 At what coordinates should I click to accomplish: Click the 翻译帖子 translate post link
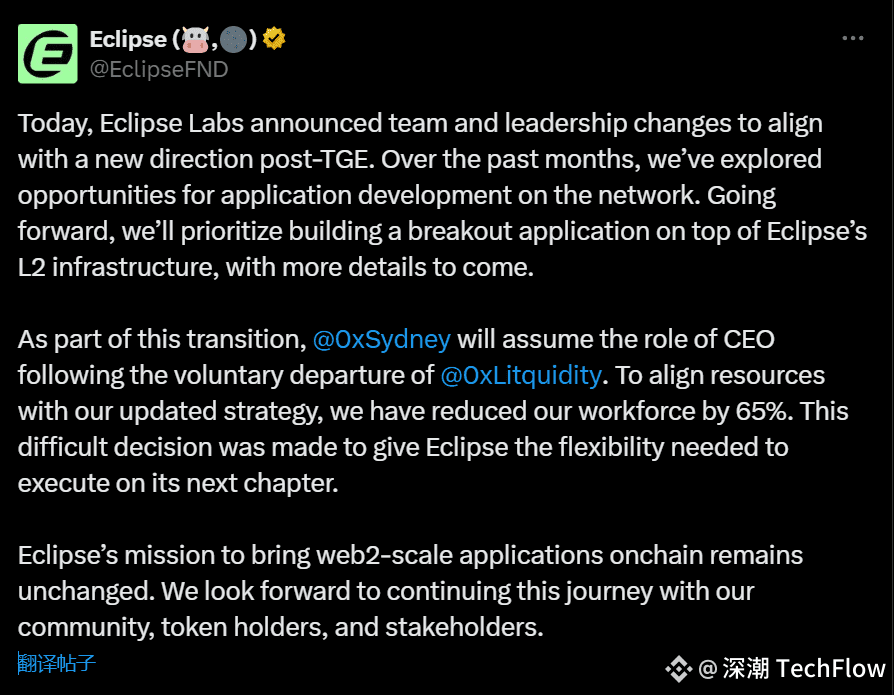[56, 663]
